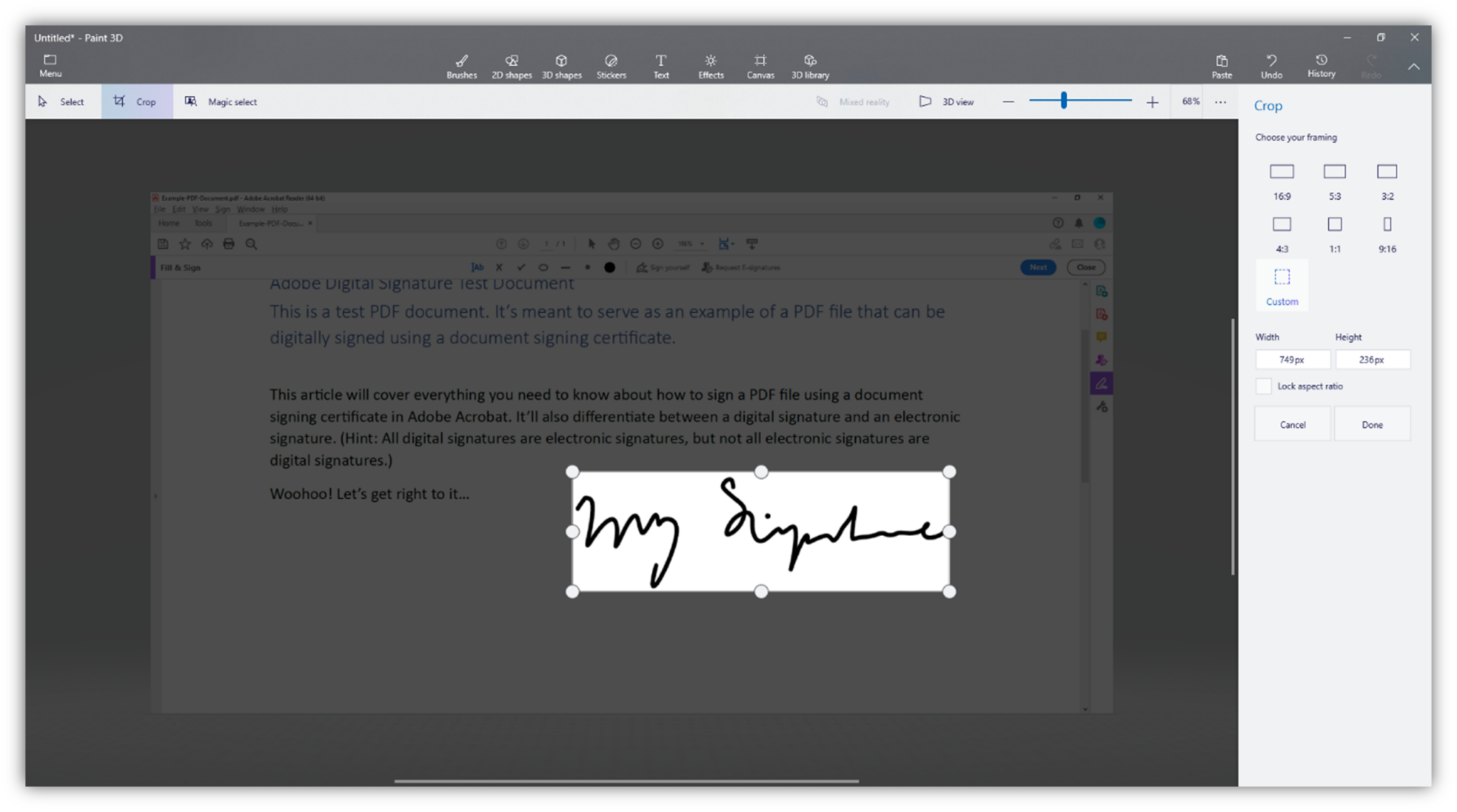Image resolution: width=1457 pixels, height=812 pixels.
Task: Select the Magic select tool
Action: coord(221,101)
